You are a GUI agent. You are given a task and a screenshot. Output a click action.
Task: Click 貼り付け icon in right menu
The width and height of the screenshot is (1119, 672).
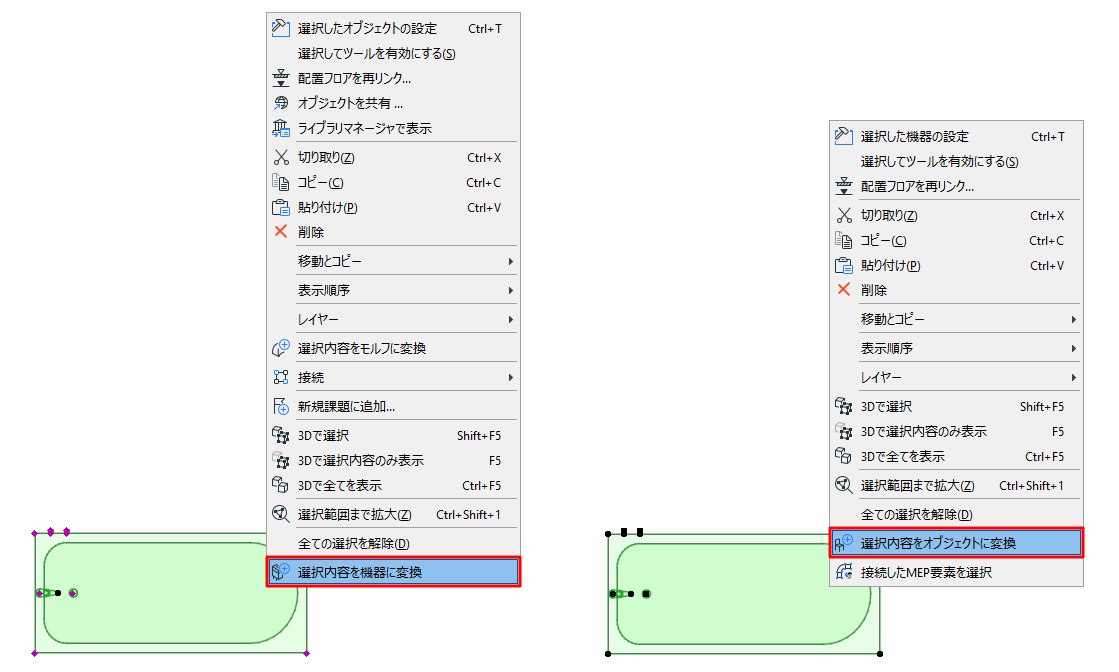click(844, 265)
